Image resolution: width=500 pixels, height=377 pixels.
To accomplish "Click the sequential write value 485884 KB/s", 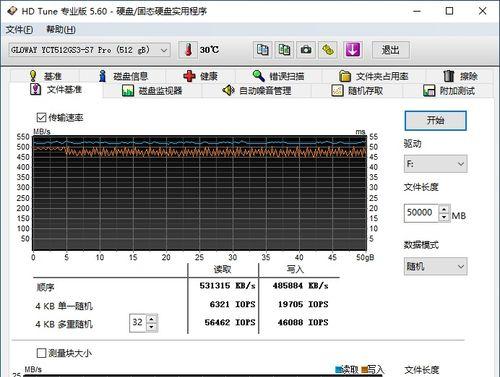I will [x=300, y=286].
